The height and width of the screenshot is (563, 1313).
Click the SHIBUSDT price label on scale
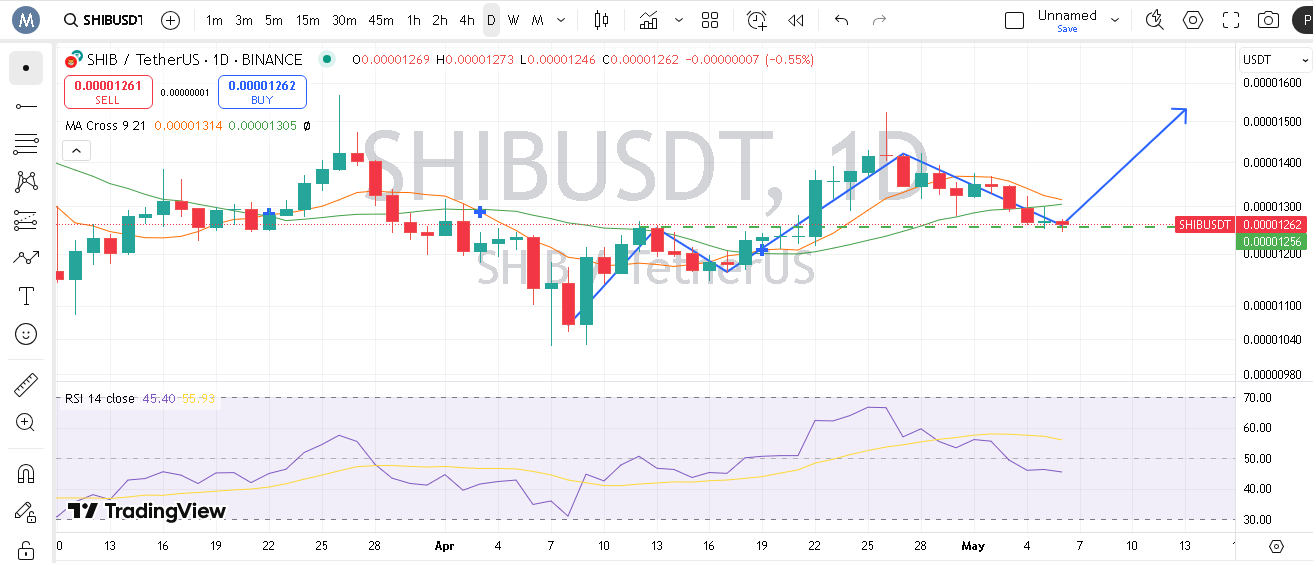click(x=1204, y=225)
